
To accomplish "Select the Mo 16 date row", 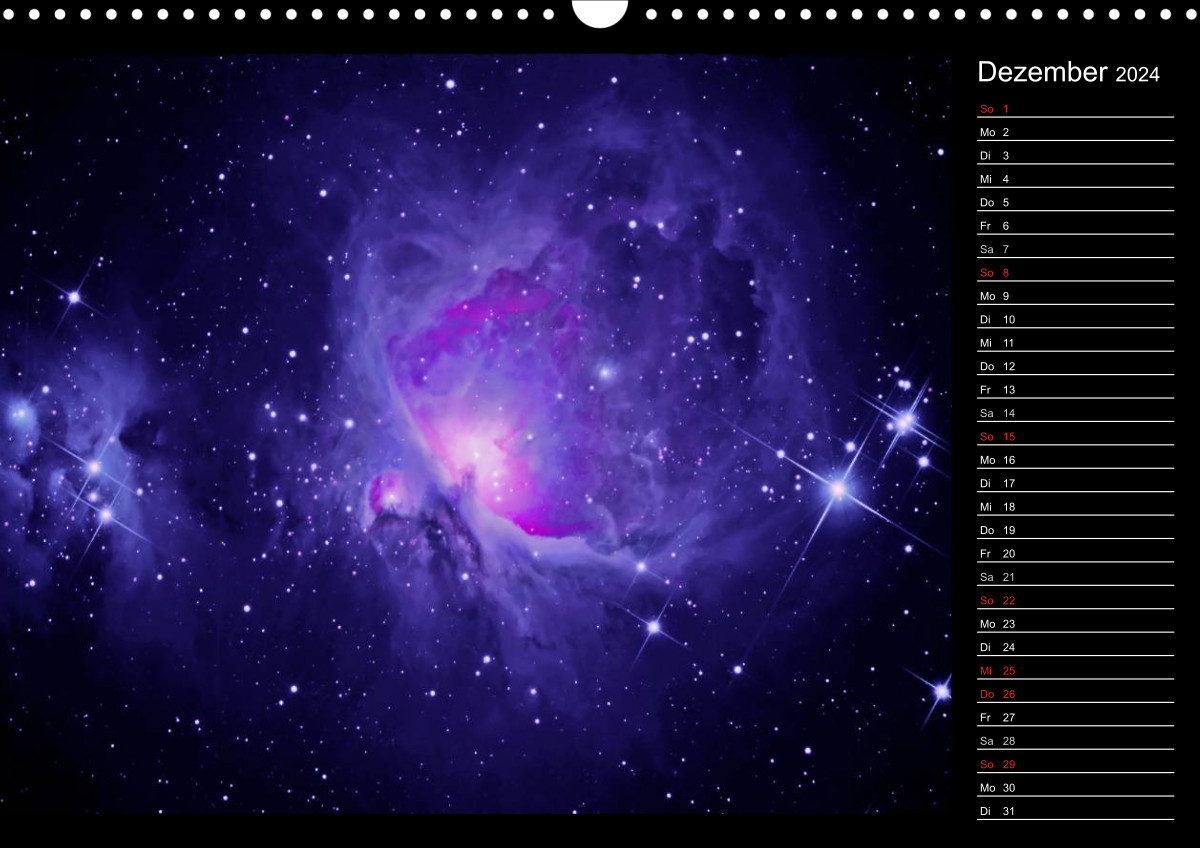I will 1075,459.
